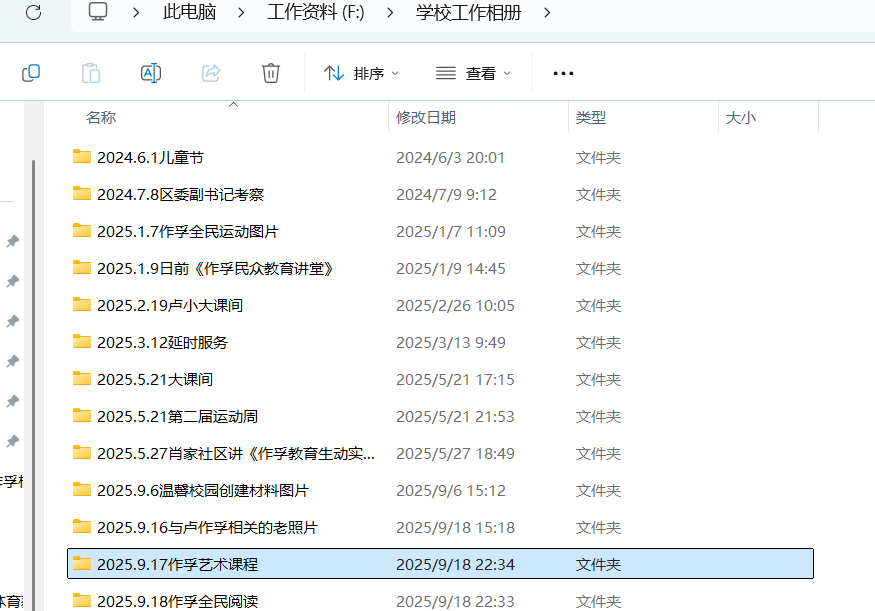Open the See more ellipsis menu
The width and height of the screenshot is (875, 611).
[x=562, y=72]
